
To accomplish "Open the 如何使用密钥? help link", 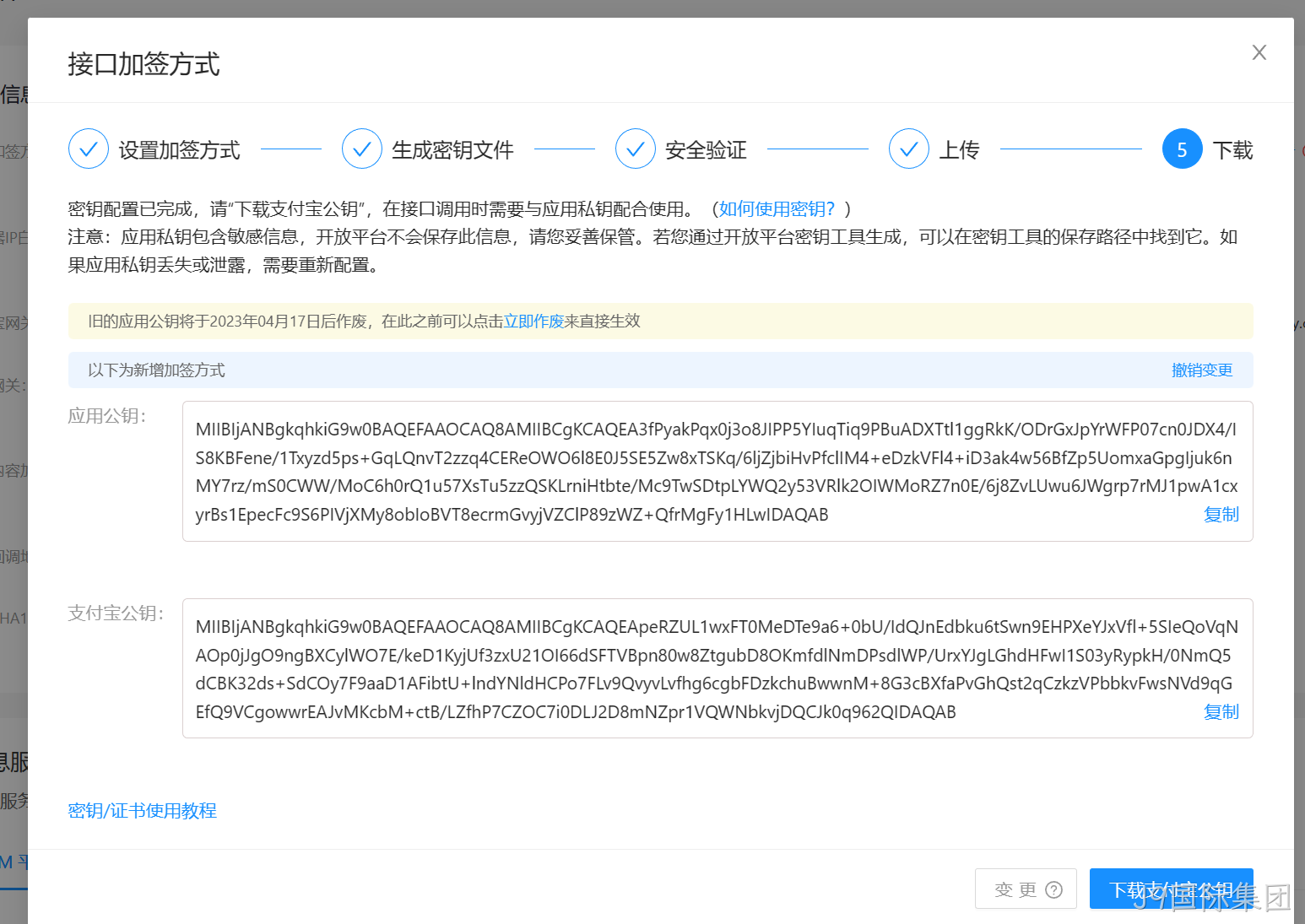I will 777,209.
